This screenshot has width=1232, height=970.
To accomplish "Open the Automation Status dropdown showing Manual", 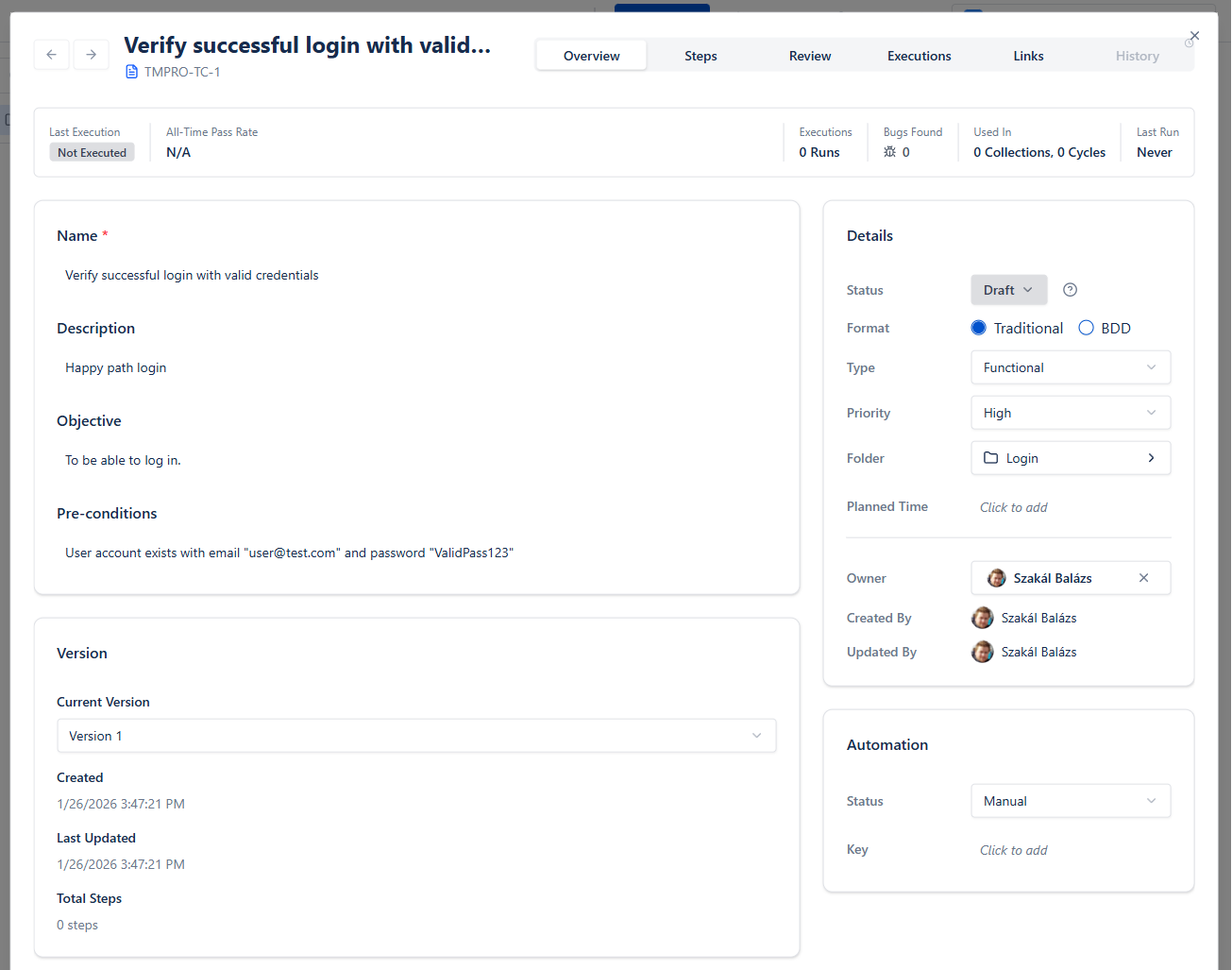I will [1071, 800].
